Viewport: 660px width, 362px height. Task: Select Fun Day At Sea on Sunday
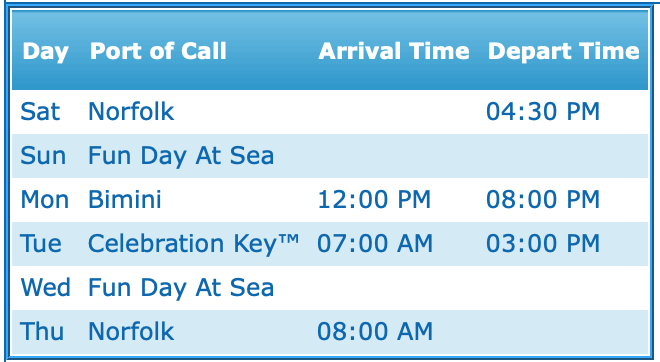pos(181,156)
